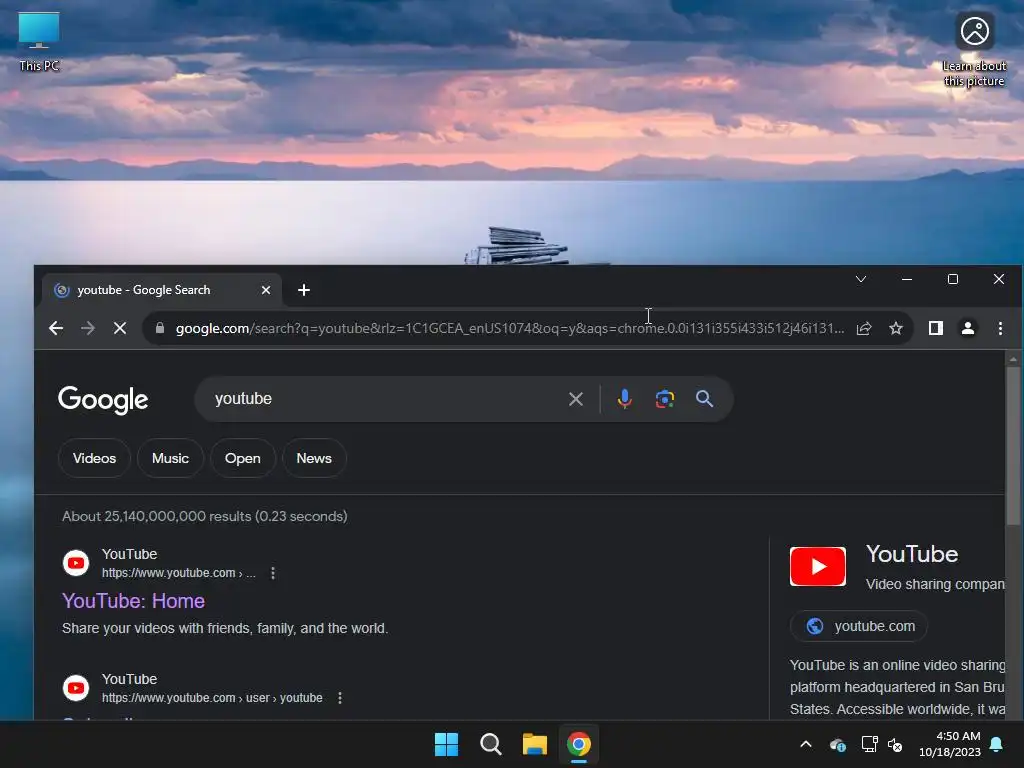Viewport: 1024px width, 768px height.
Task: Click the scrollbar's up arrow
Action: [1013, 359]
